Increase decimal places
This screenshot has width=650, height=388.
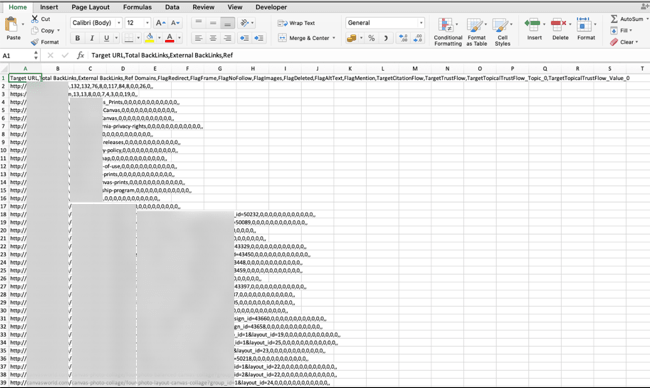coord(403,38)
